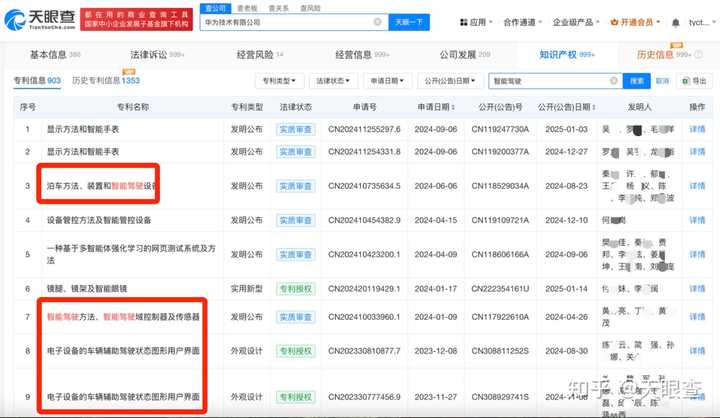Open 详情 for patent row 5
The image size is (720, 418).
(x=697, y=254)
